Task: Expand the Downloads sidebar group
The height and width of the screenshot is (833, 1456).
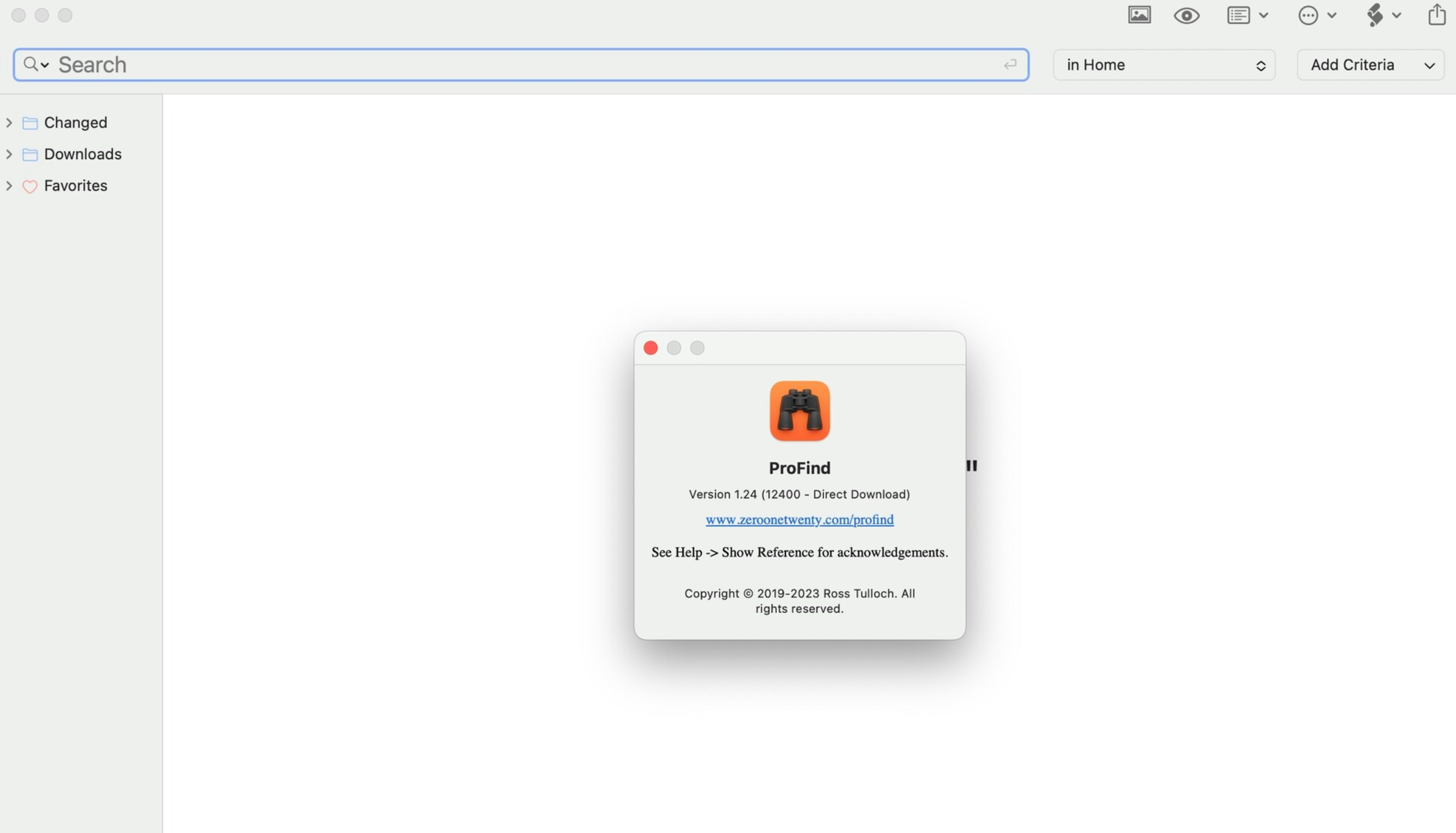Action: pyautogui.click(x=9, y=154)
